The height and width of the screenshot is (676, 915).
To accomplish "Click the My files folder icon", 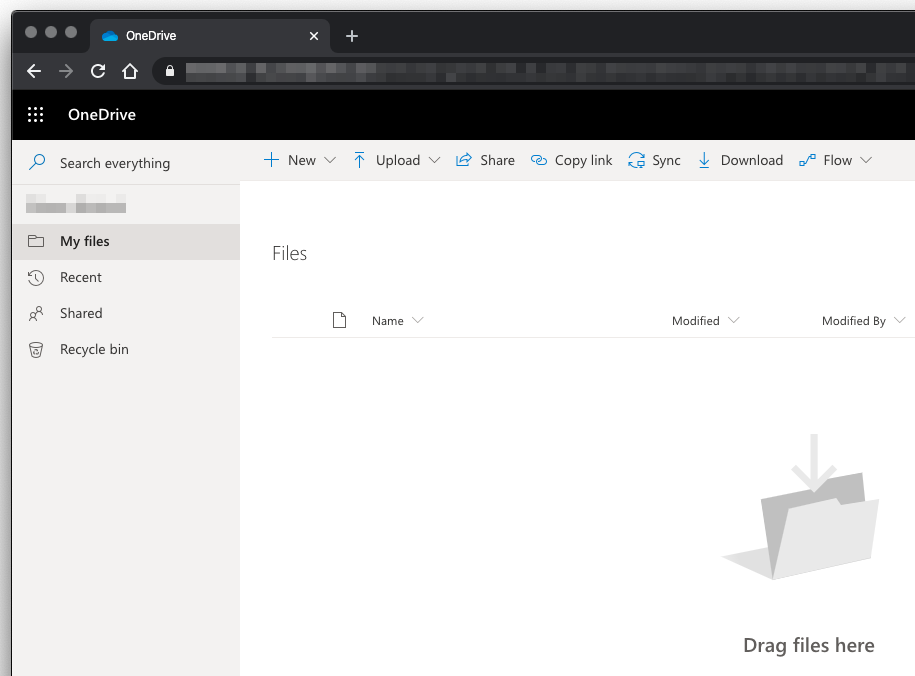I will point(36,241).
